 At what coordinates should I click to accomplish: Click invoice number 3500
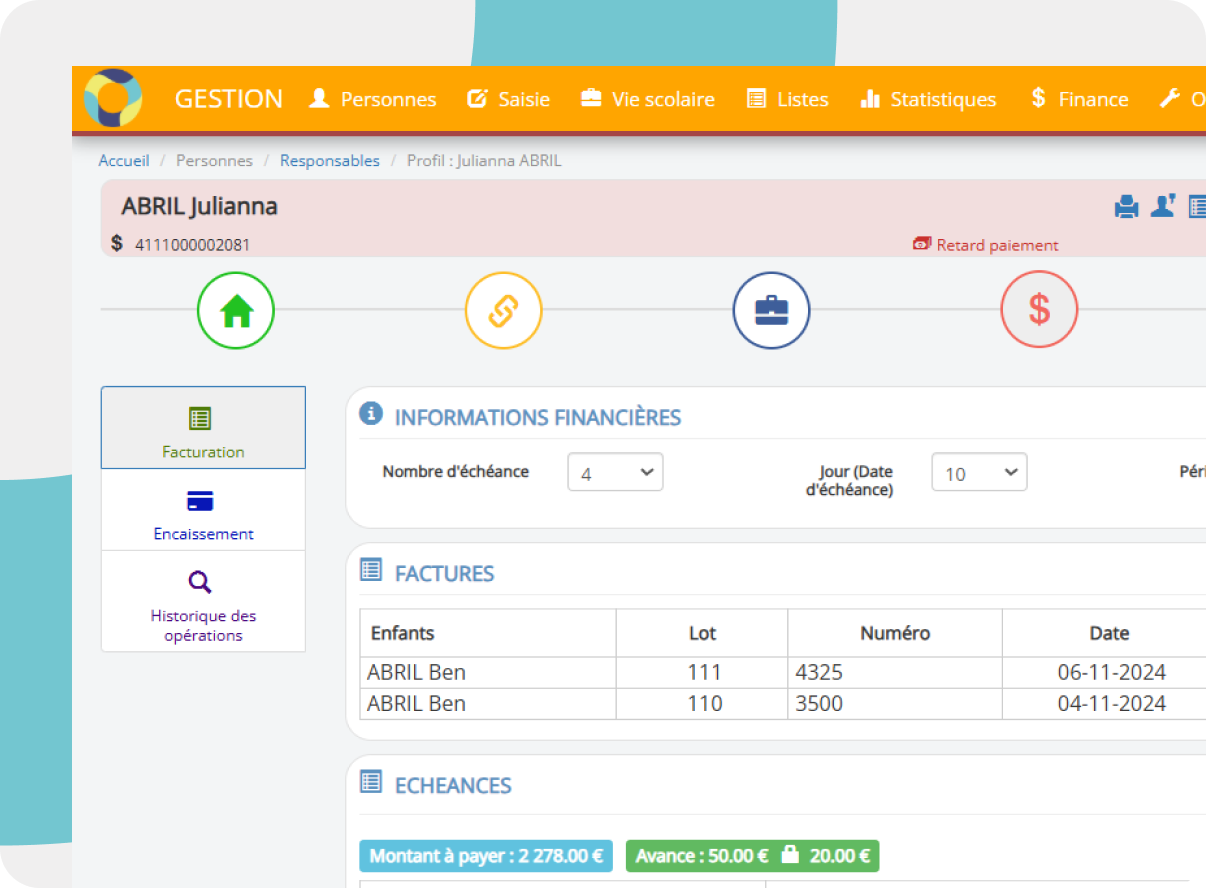(x=819, y=703)
